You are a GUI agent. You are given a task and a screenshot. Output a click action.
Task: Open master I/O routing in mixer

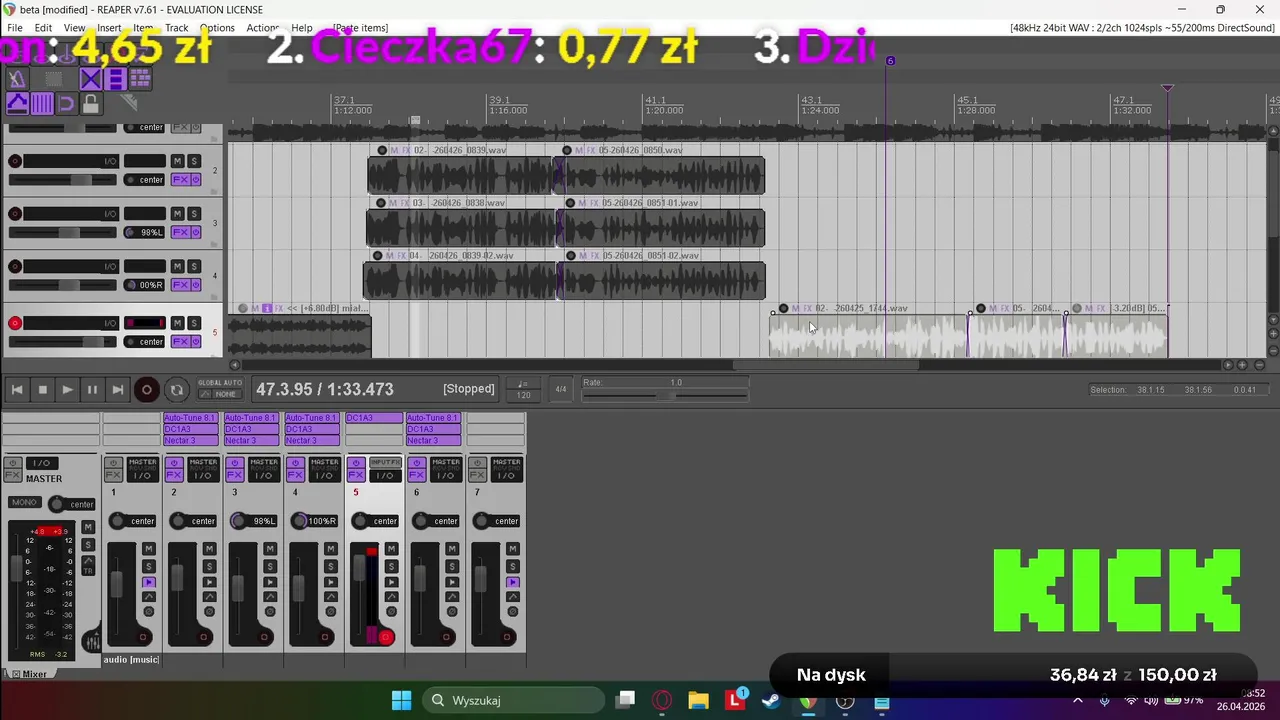(42, 463)
